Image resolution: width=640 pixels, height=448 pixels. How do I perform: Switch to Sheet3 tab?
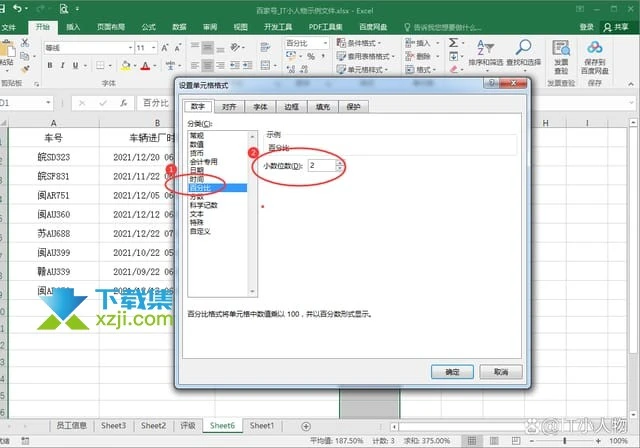[113, 426]
